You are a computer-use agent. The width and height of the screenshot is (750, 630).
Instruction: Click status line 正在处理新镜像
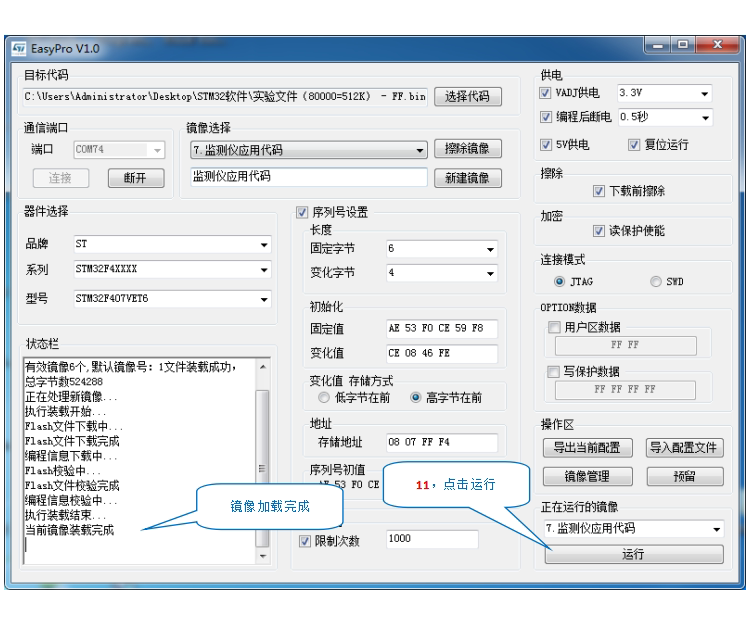(x=71, y=397)
